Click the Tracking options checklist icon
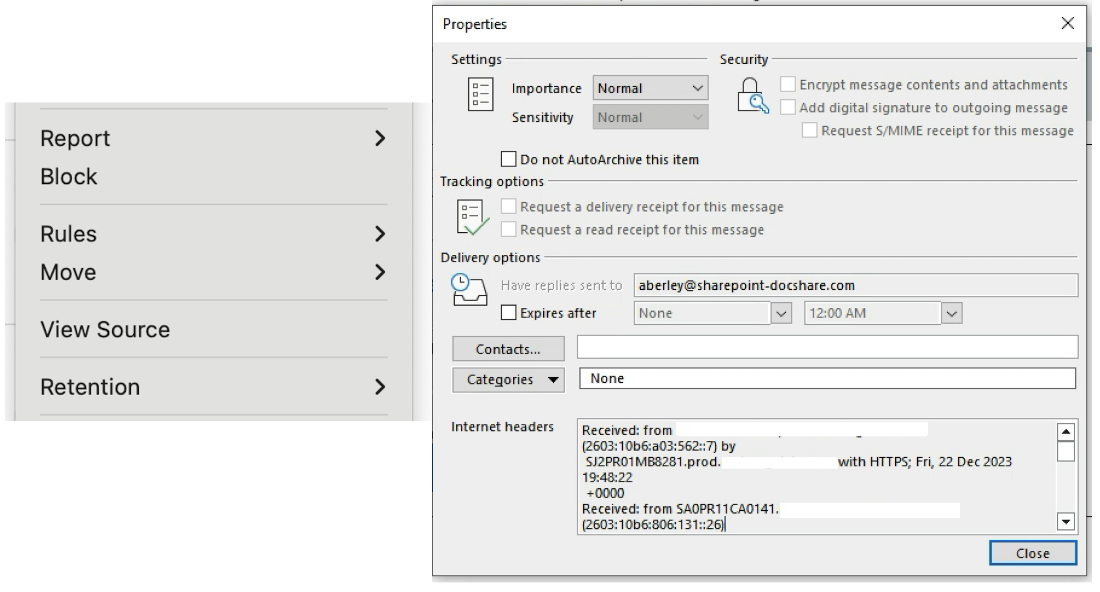Viewport: 1100px width, 592px height. click(472, 217)
